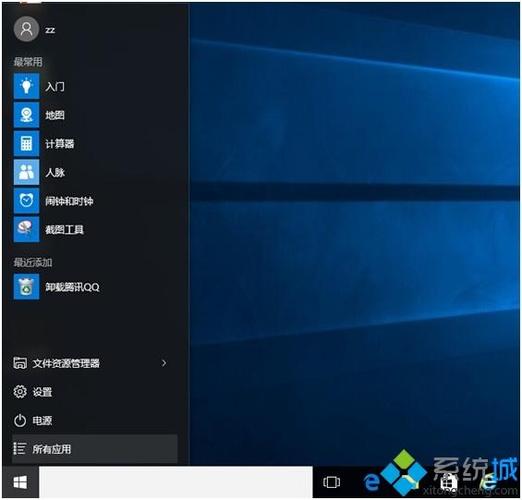Image resolution: width=522 pixels, height=500 pixels.
Task: Launch the Edge browser from taskbar
Action: tap(372, 482)
